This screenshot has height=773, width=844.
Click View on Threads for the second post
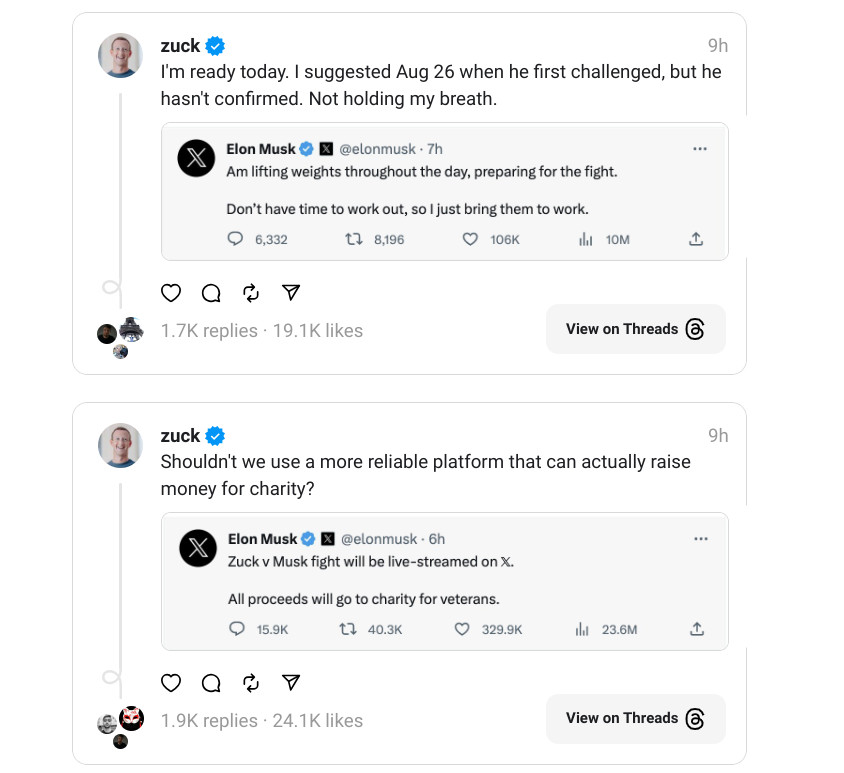pyautogui.click(x=635, y=718)
